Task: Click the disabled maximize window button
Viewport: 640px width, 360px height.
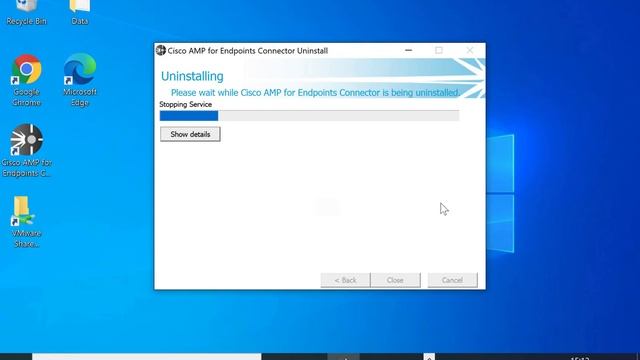Action: click(x=439, y=50)
